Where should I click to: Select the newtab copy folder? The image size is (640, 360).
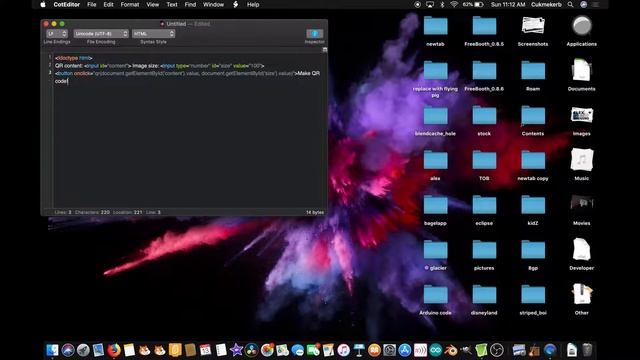(533, 160)
